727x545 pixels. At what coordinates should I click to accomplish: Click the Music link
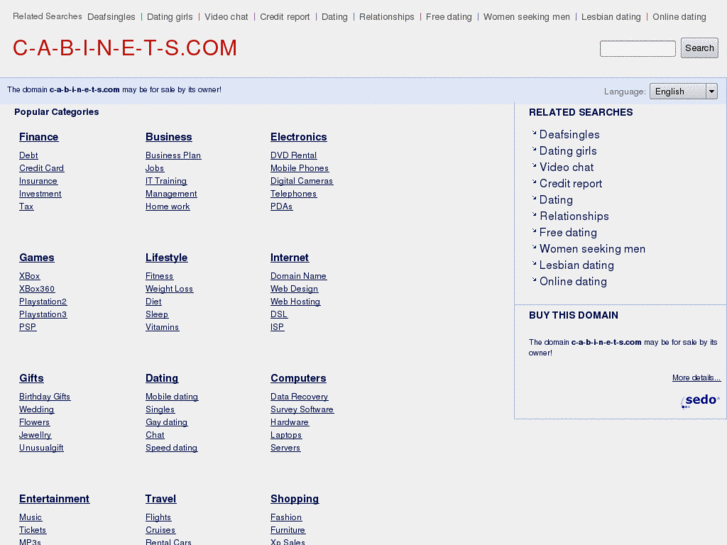[31, 517]
